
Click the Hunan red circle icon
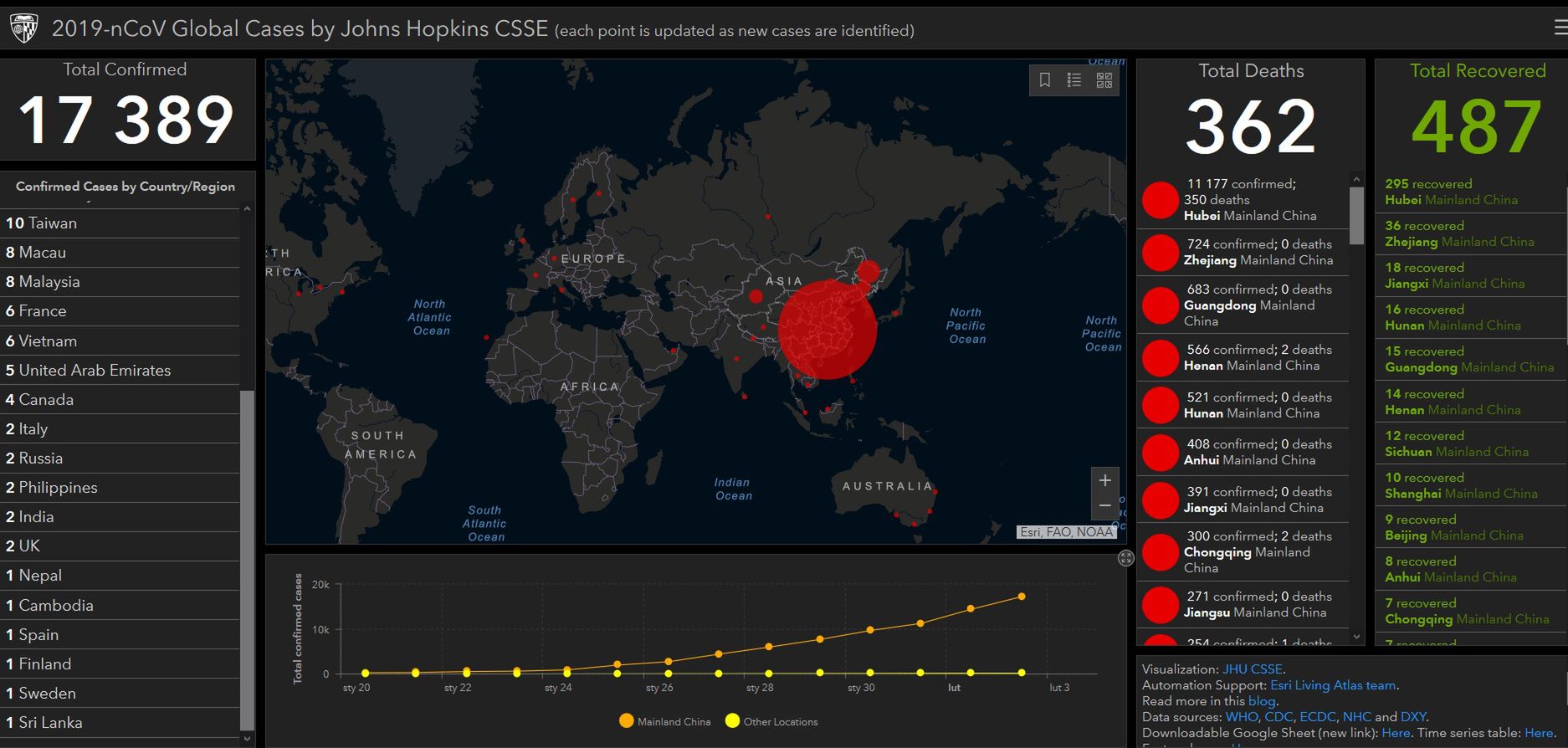point(1161,406)
